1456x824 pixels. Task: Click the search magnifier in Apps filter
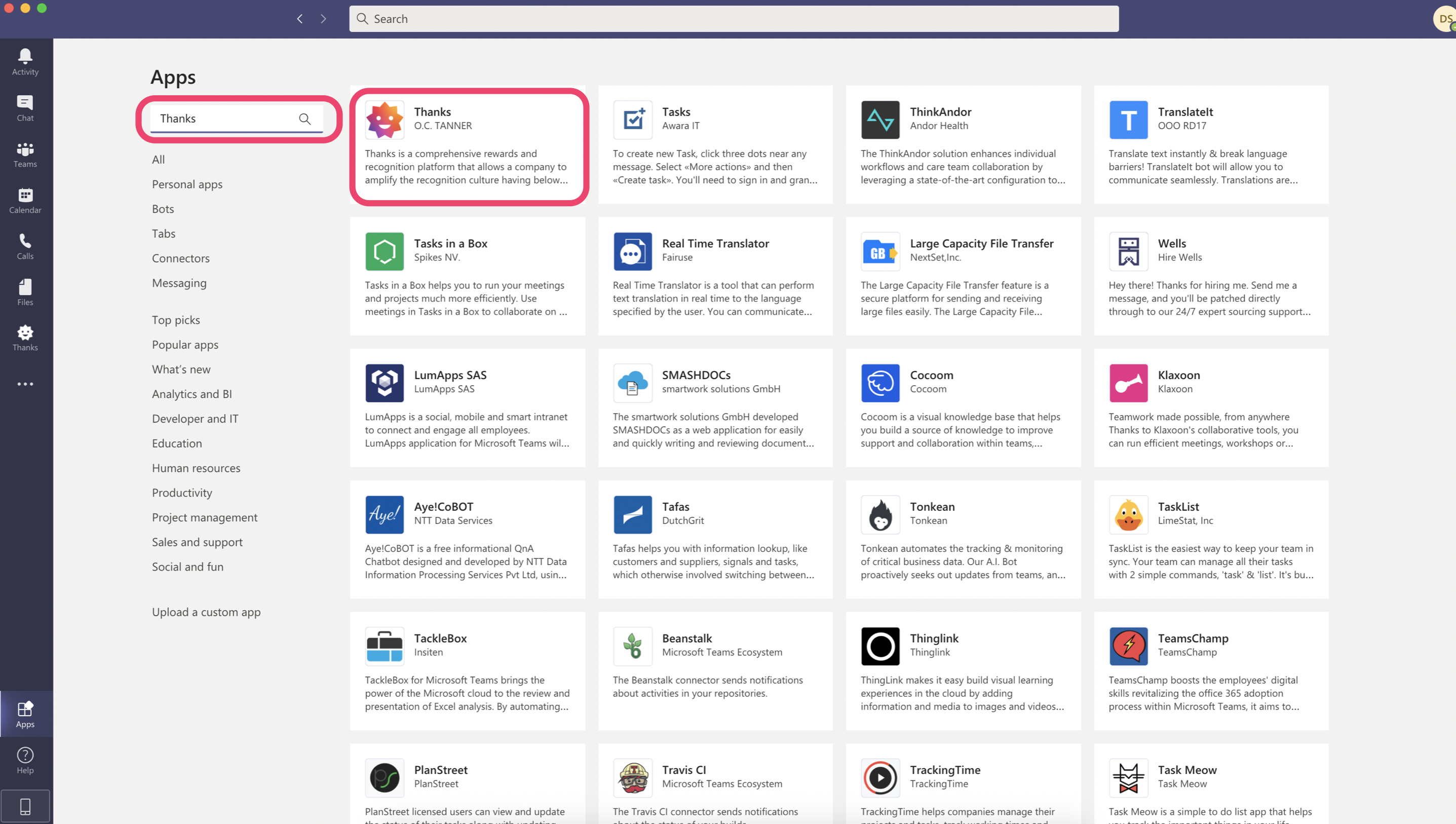tap(305, 118)
